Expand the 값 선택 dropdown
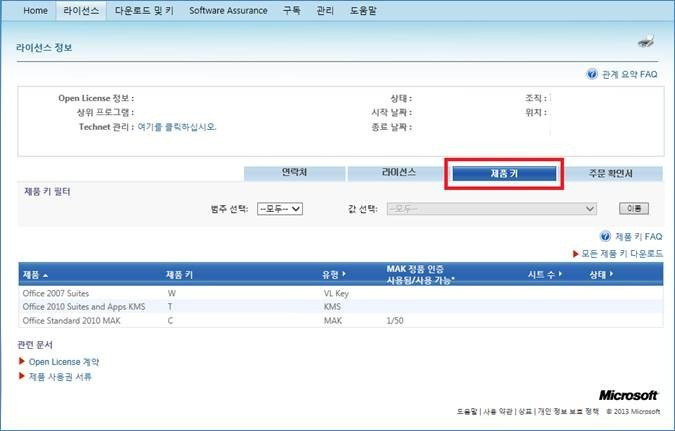 click(x=492, y=209)
